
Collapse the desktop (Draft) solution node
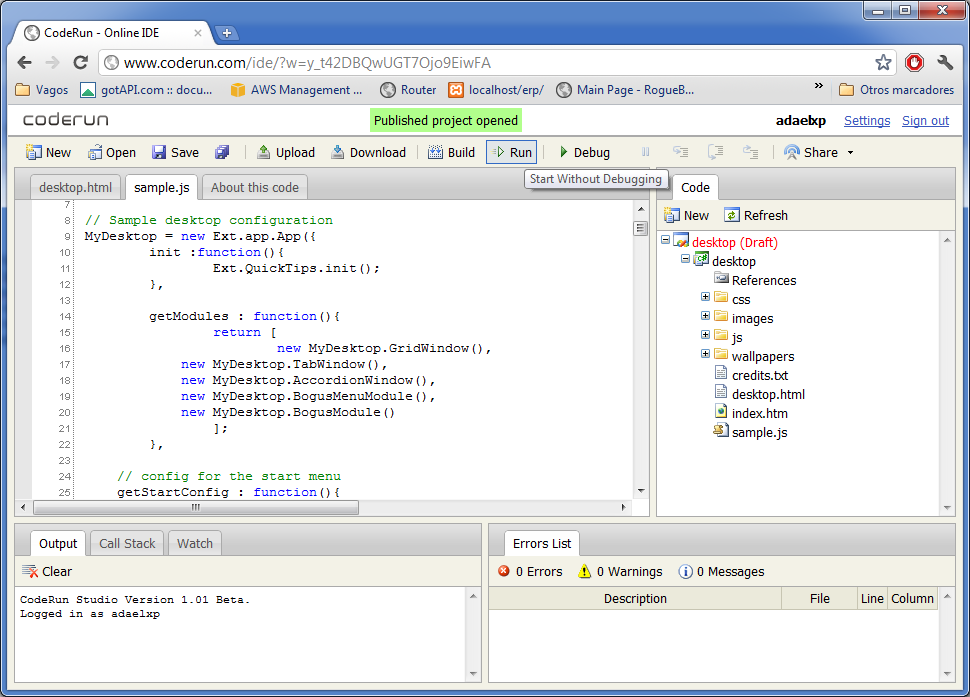pos(666,239)
